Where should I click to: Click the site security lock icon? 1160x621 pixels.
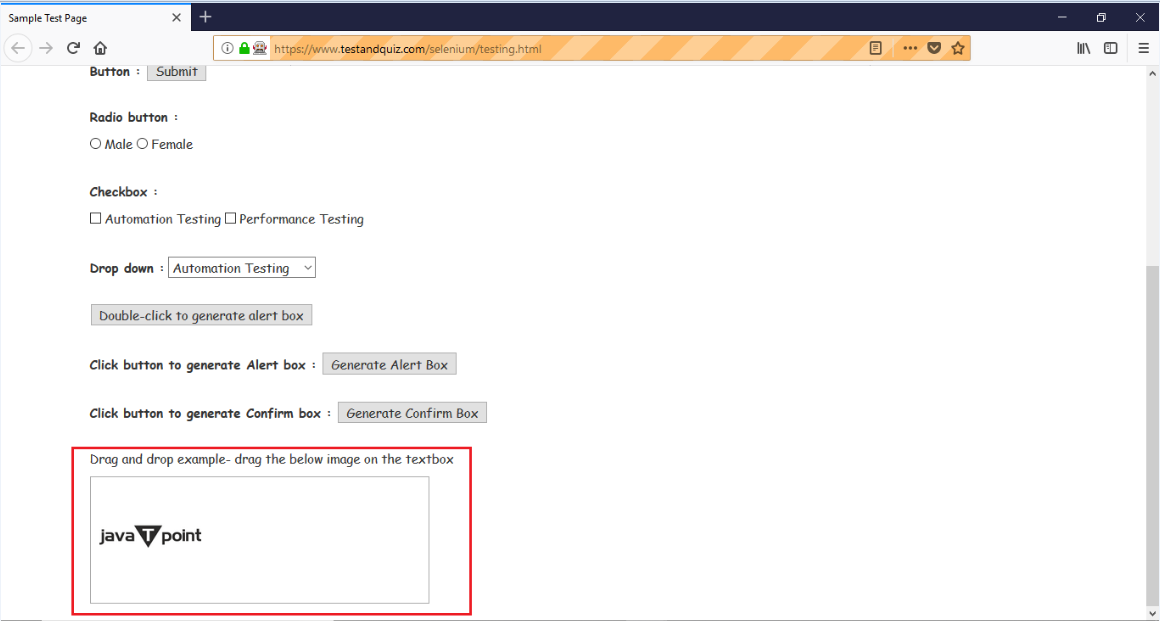point(243,47)
